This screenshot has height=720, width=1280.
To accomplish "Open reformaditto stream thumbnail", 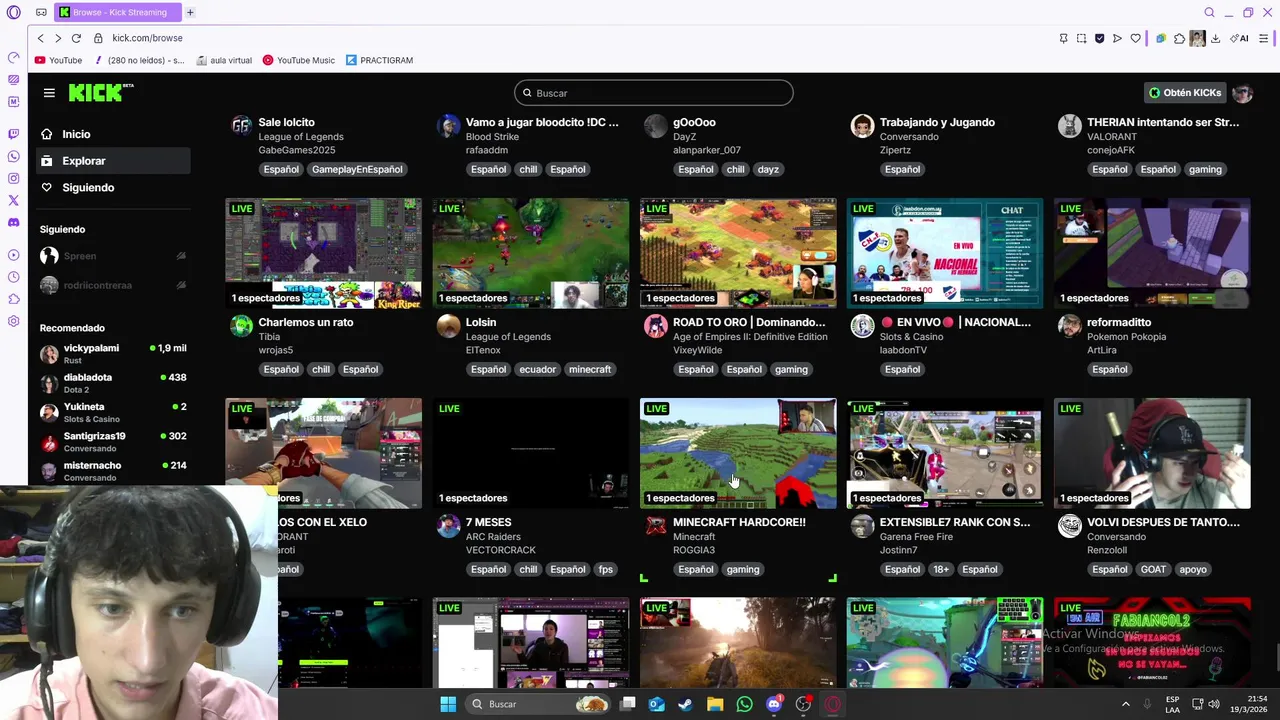I will point(1152,253).
